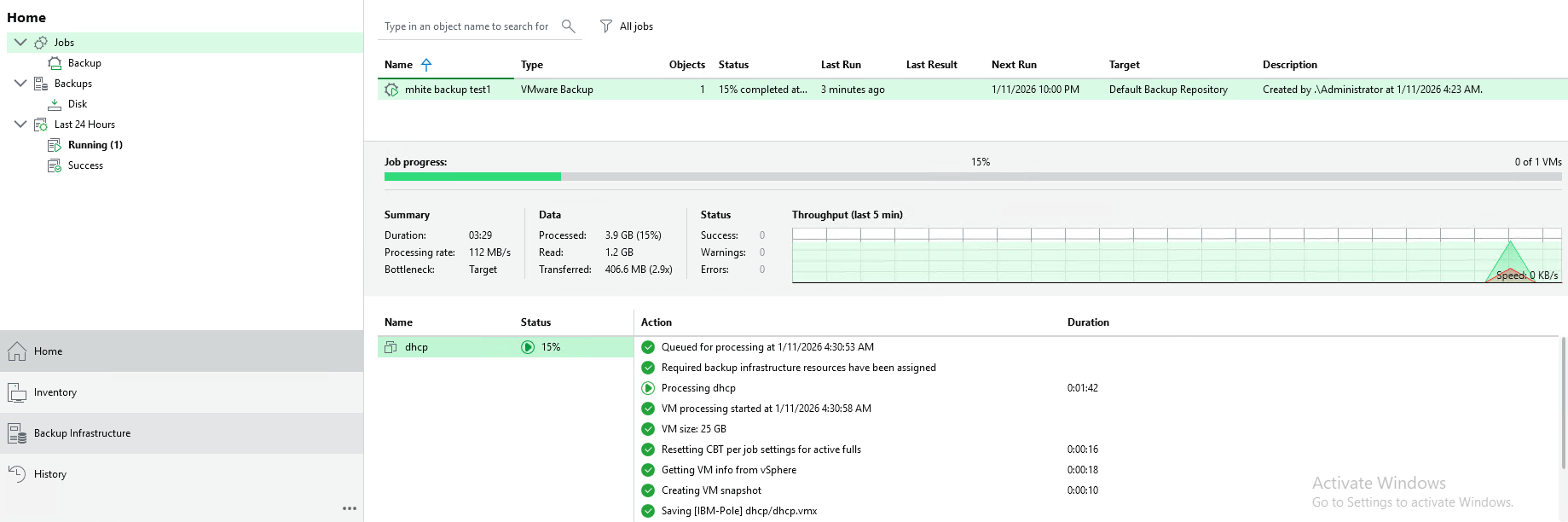Select the Success tree item

[85, 165]
